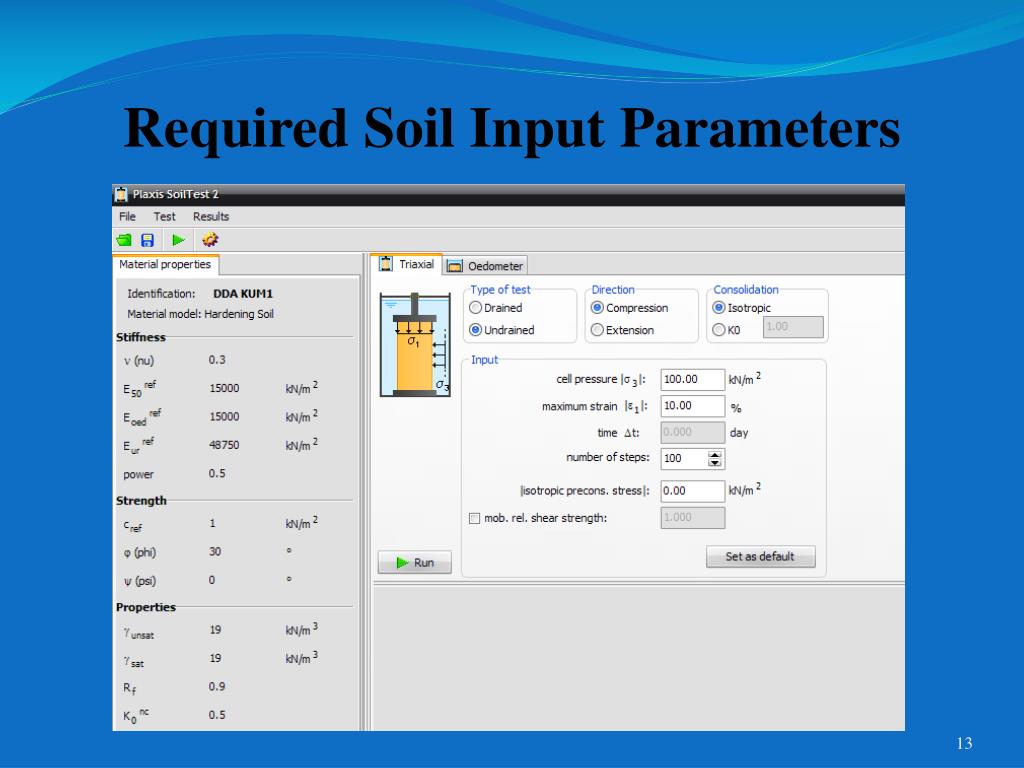Screen dimensions: 1024x768
Task: Click the blue save disk icon
Action: point(148,240)
